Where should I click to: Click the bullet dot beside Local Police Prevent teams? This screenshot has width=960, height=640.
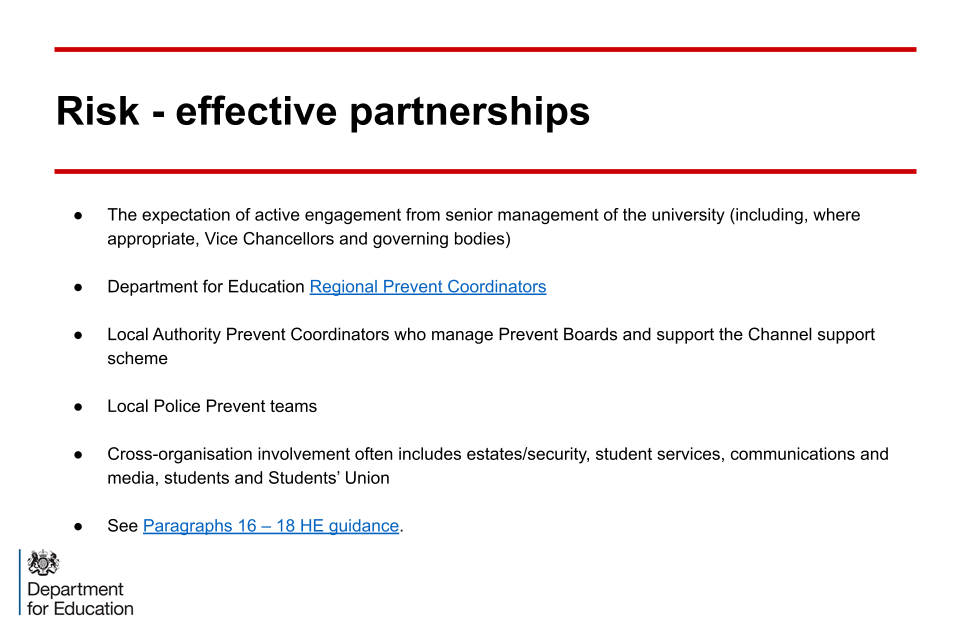[x=77, y=407]
